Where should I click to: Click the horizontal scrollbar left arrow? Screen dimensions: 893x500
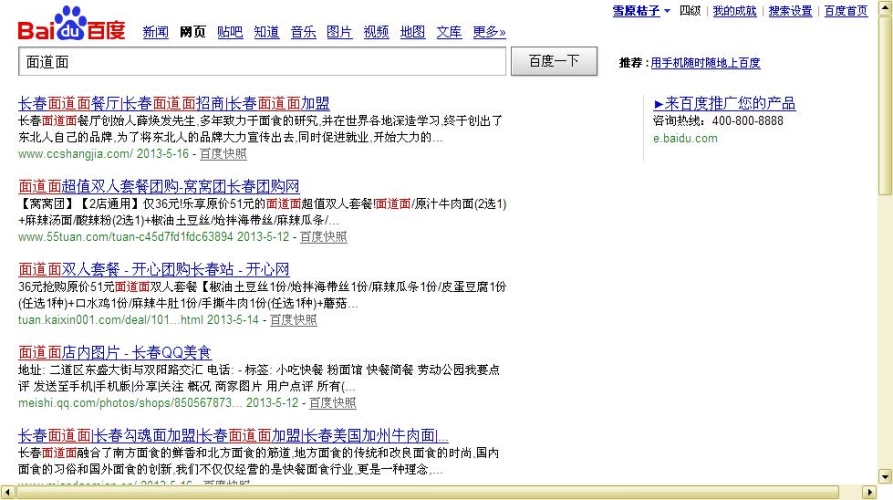coord(7,492)
